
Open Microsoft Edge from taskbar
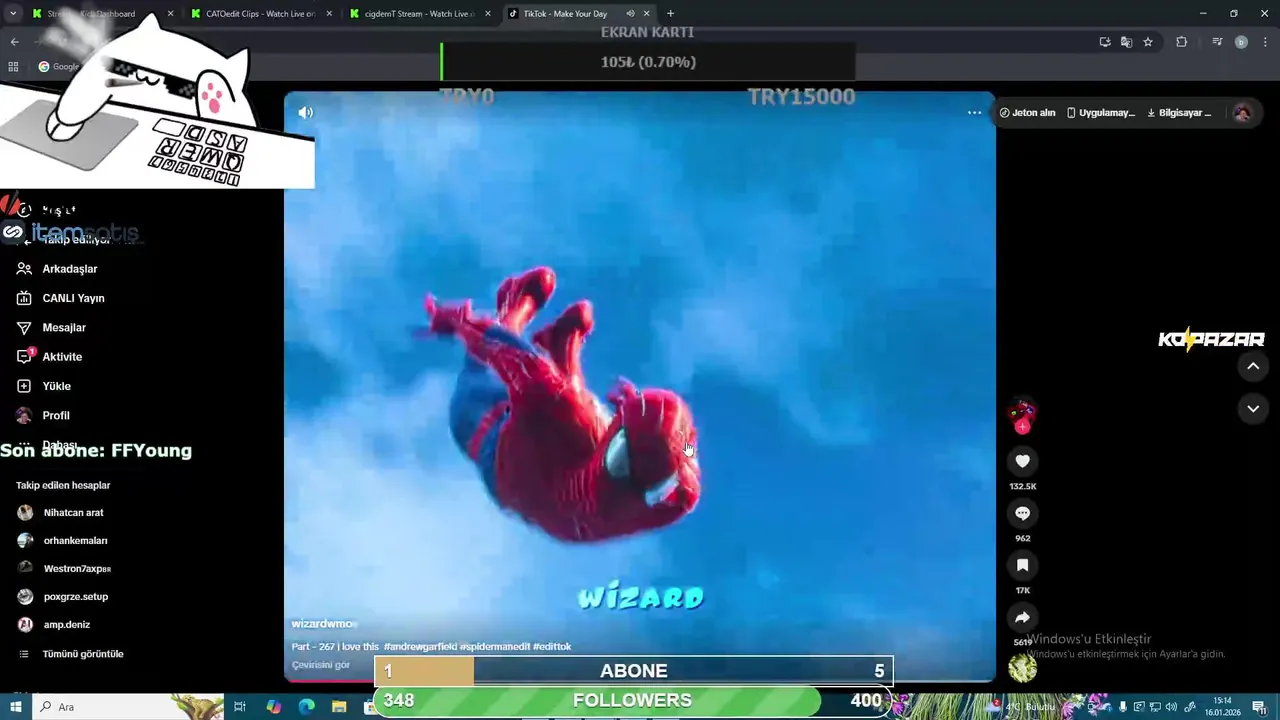306,707
